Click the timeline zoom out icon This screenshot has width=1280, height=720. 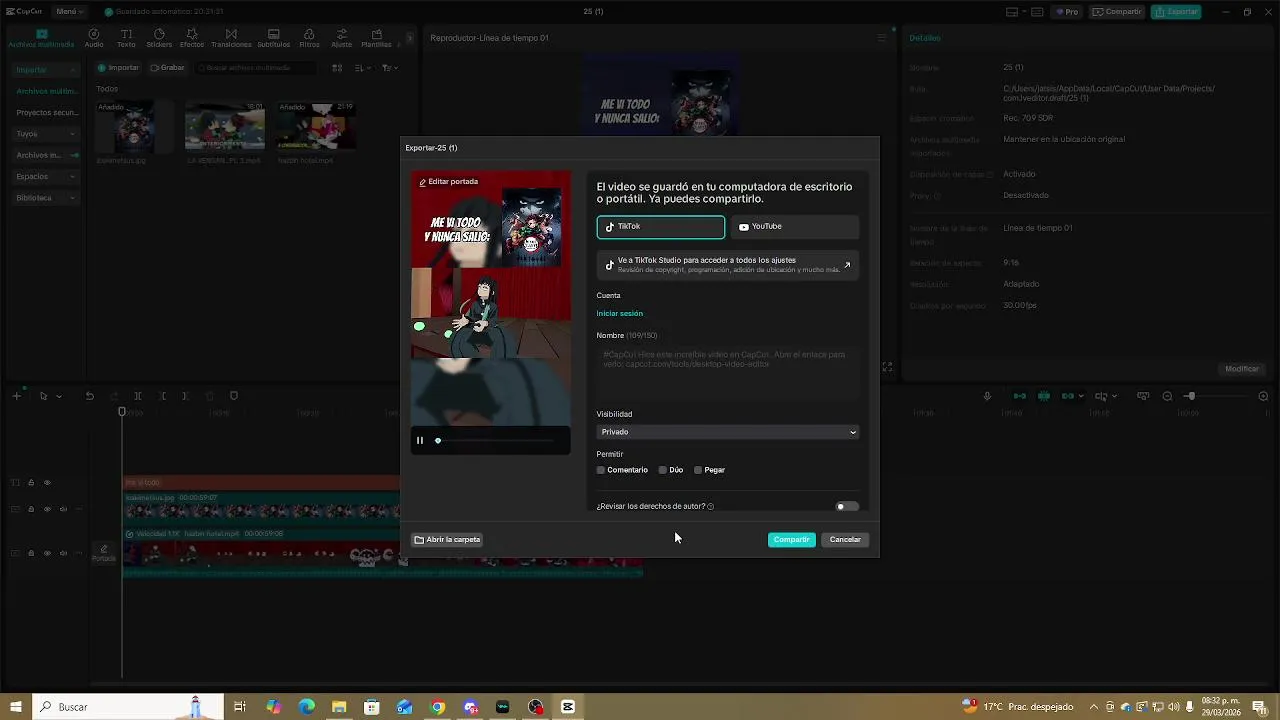point(1167,396)
